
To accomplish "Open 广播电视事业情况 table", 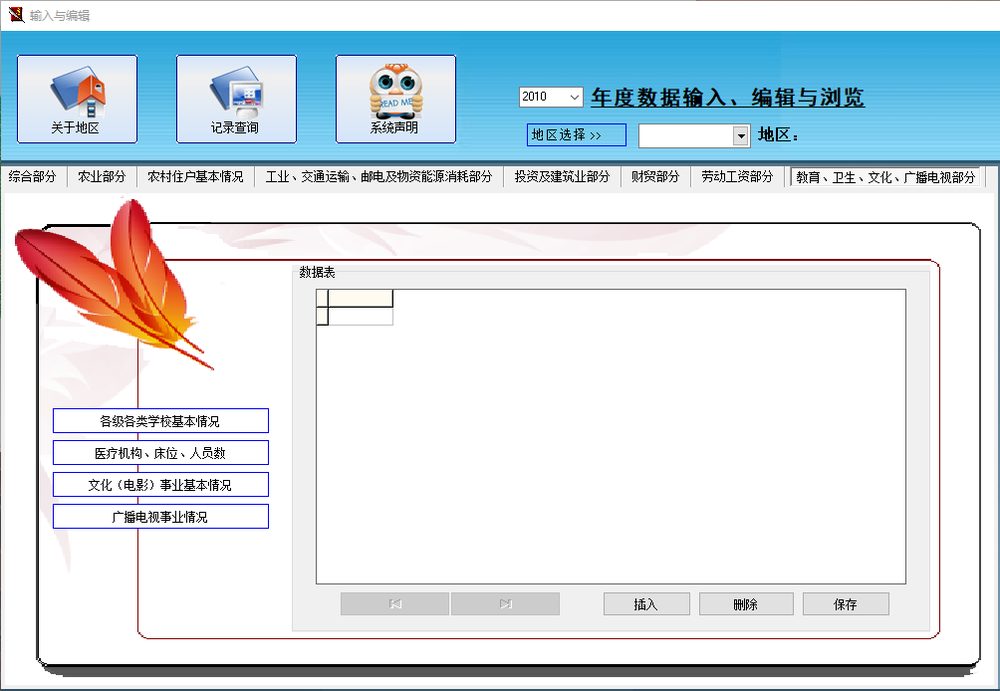I will click(x=161, y=517).
